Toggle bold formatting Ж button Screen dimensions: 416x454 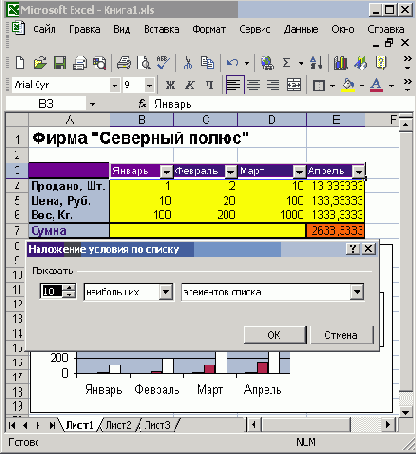pyautogui.click(x=170, y=85)
